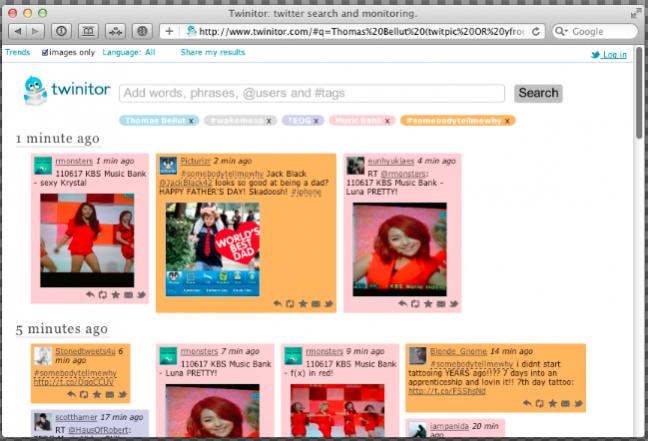Open World's Best Dad image thumbnail
This screenshot has height=441, width=648.
pos(212,249)
